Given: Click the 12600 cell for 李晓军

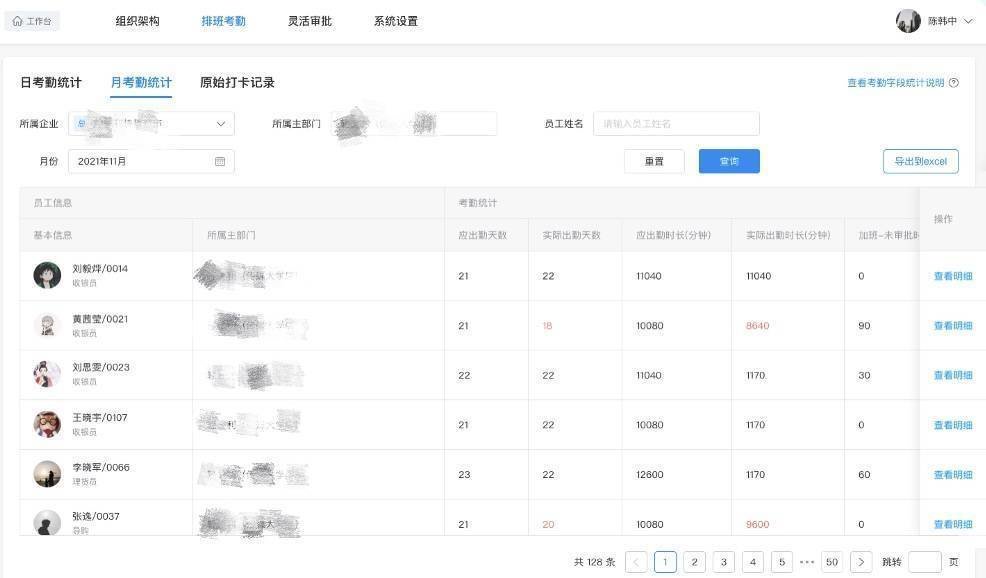Looking at the screenshot, I should point(650,474).
